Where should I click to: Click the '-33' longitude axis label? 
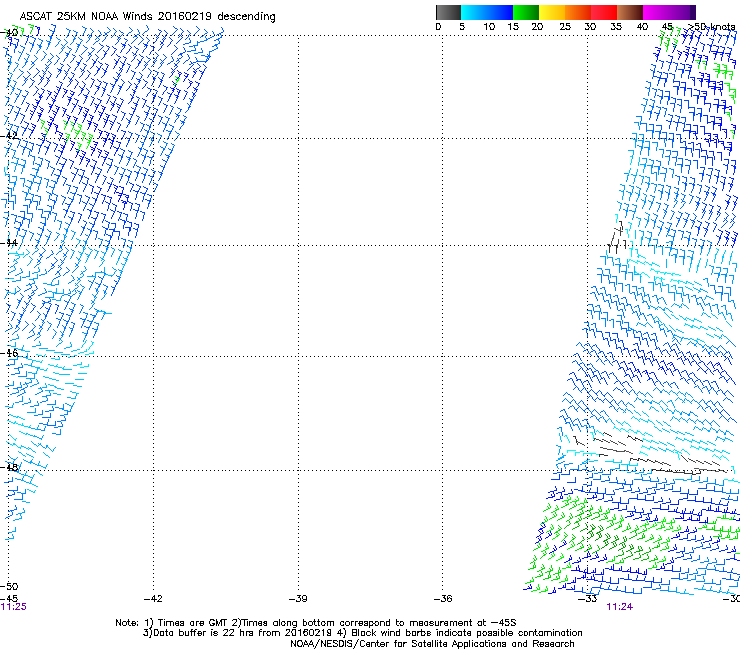click(x=588, y=599)
